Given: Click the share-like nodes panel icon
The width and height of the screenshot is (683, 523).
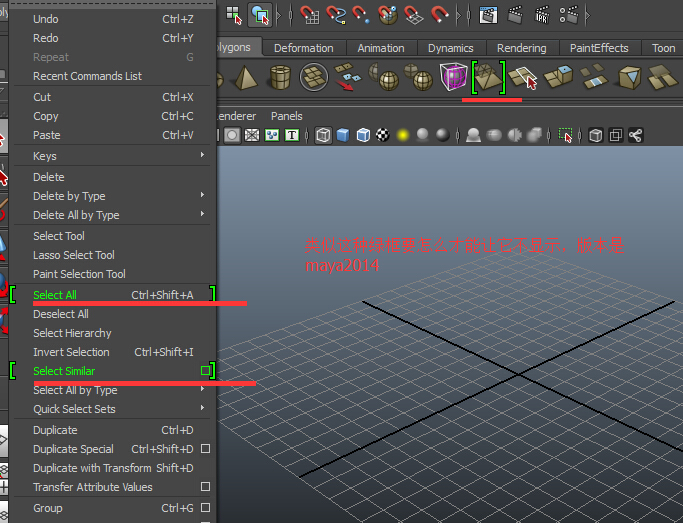Looking at the screenshot, I should (636, 135).
